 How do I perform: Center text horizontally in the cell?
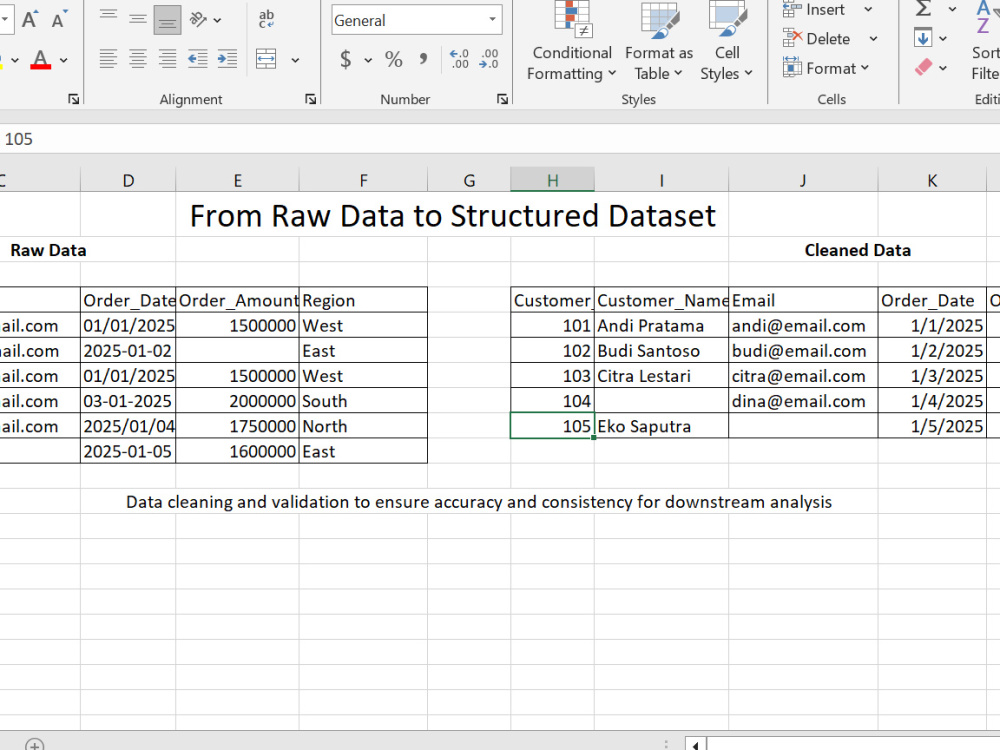pos(138,59)
